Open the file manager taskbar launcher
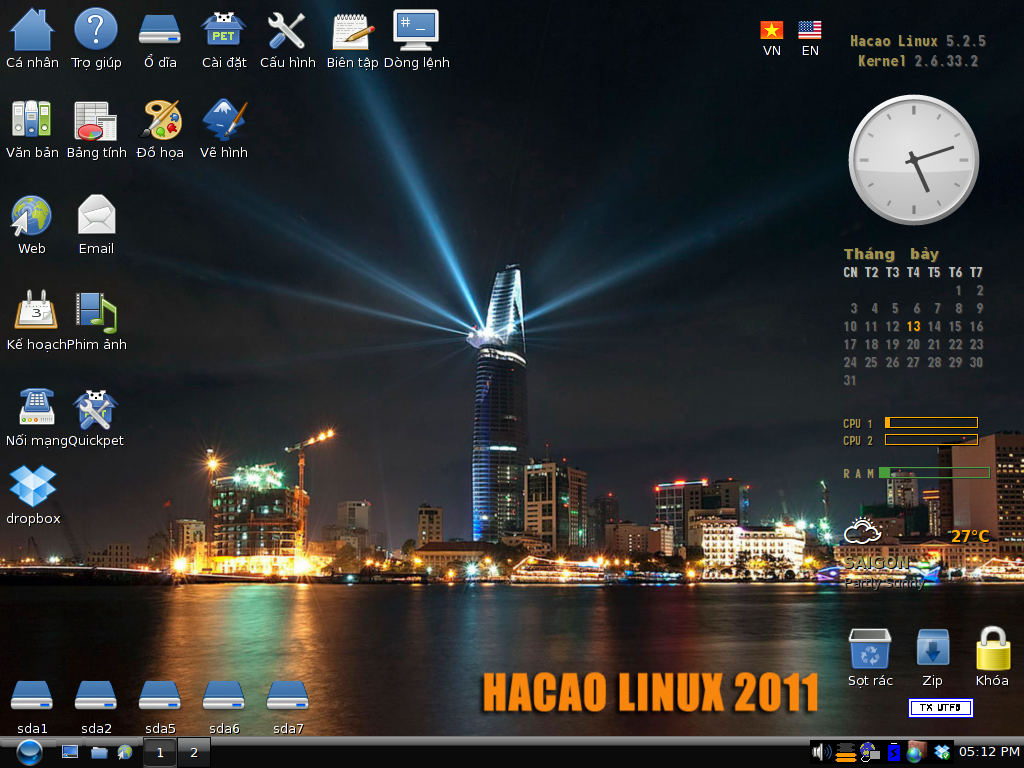The image size is (1024, 768). [99, 753]
